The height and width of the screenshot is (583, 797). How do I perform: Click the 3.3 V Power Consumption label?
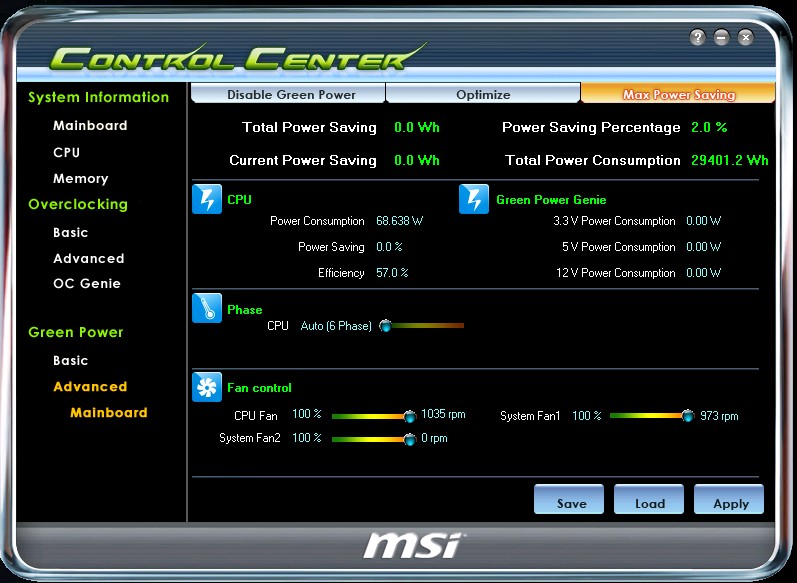(x=614, y=221)
